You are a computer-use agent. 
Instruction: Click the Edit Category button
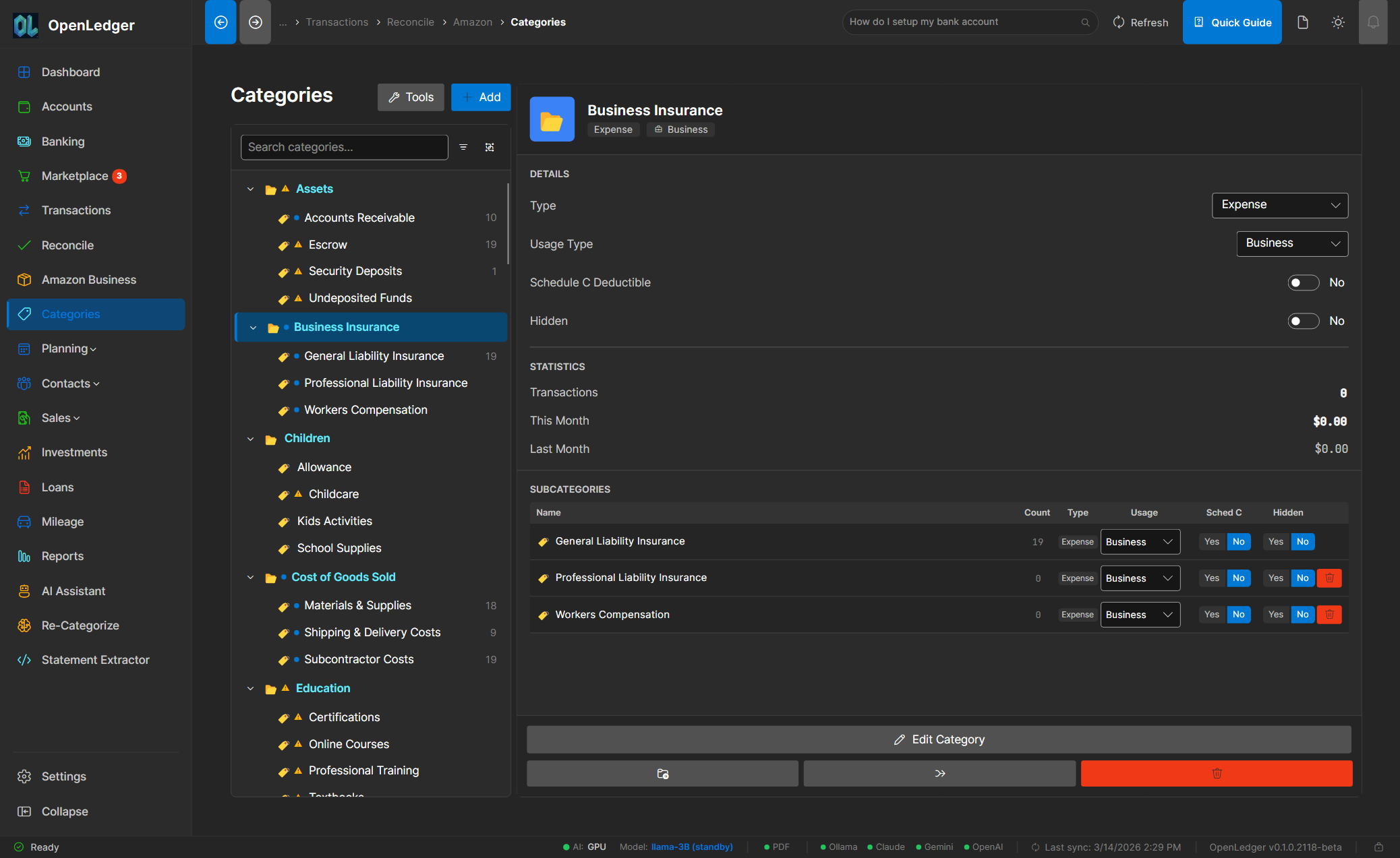(938, 739)
